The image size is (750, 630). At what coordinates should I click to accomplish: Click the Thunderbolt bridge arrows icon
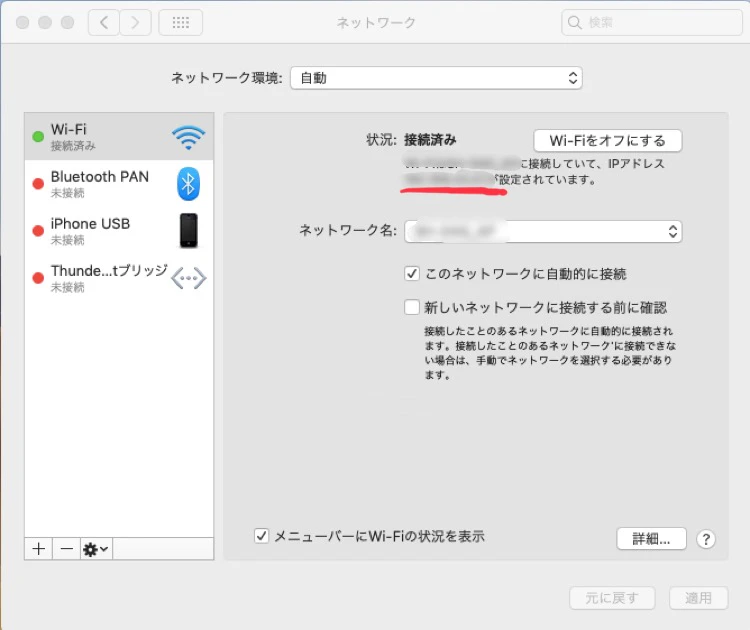pos(188,278)
